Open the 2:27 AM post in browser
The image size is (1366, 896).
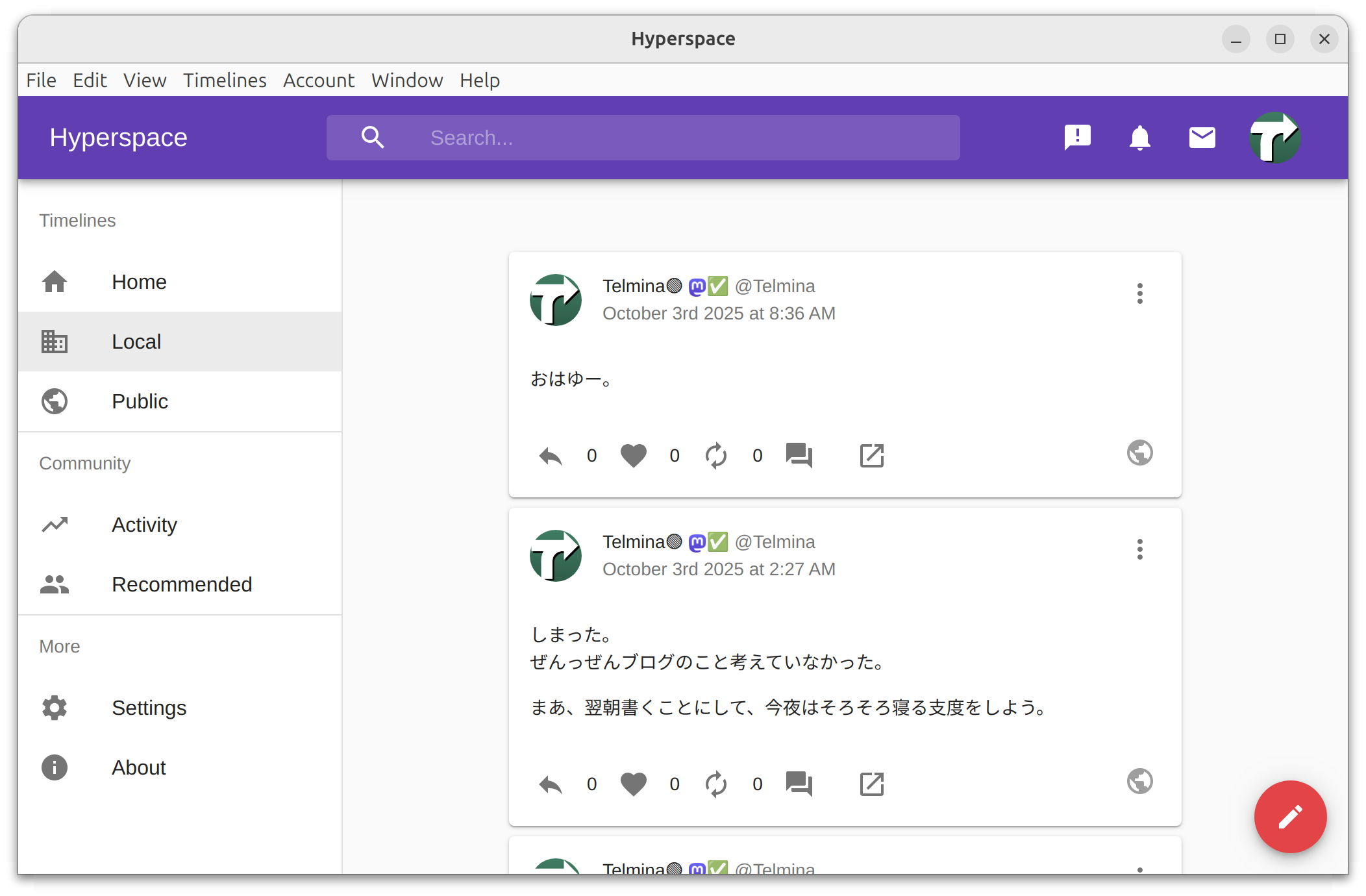click(871, 784)
